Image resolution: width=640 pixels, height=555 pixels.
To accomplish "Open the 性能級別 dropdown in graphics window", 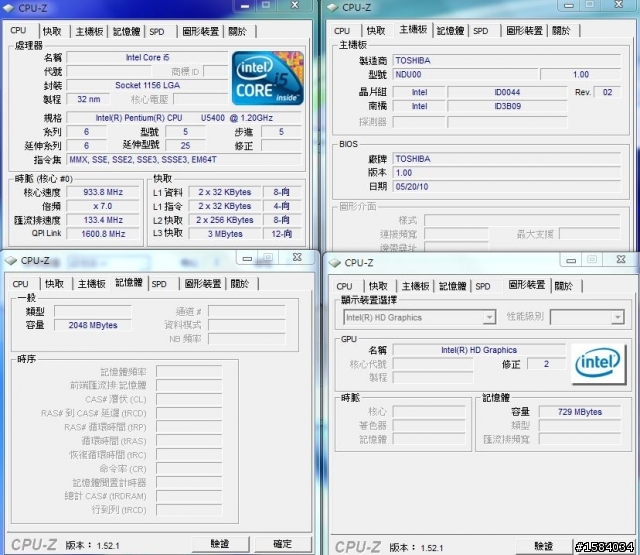I will tap(618, 317).
